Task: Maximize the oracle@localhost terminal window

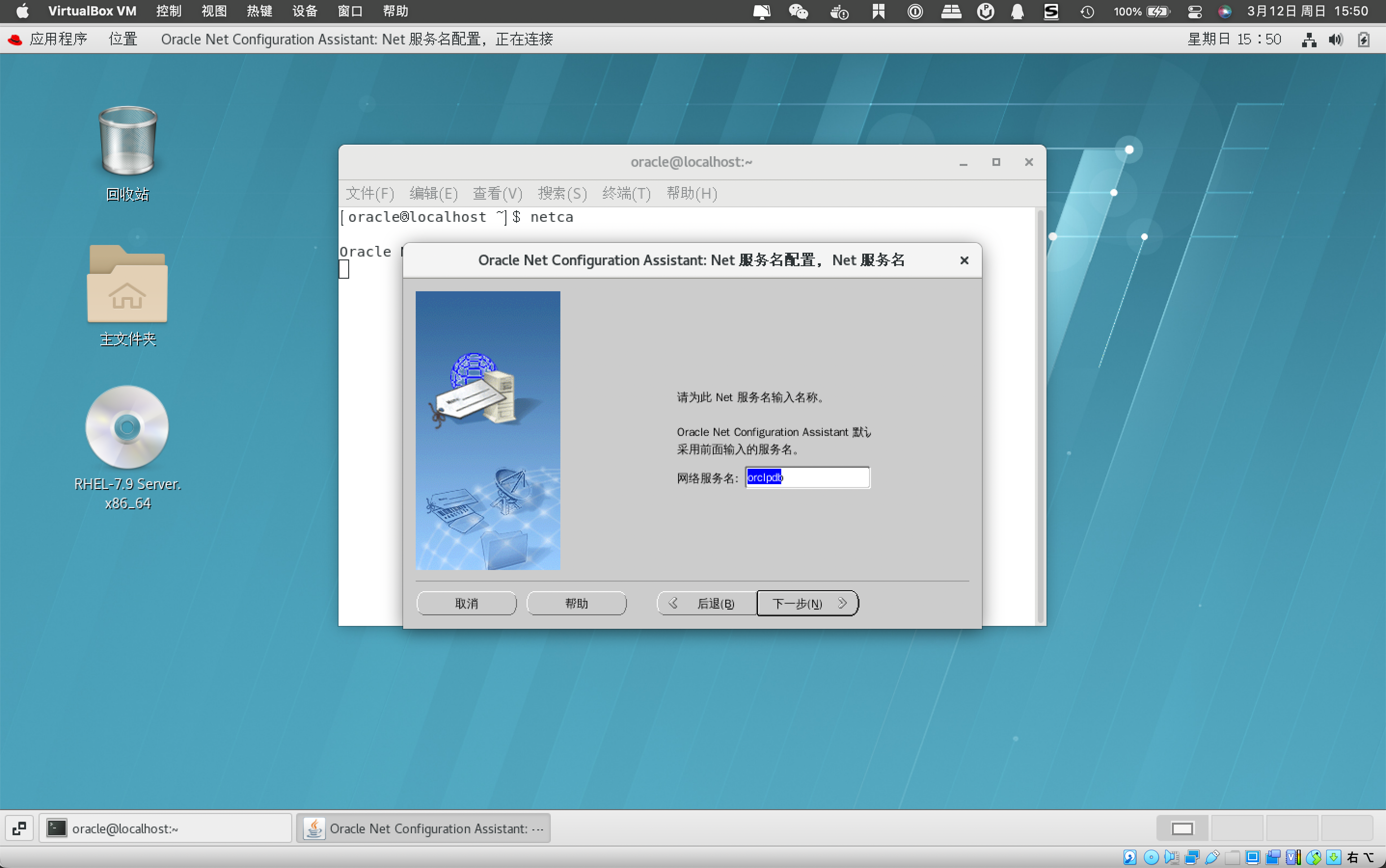Action: coord(996,163)
